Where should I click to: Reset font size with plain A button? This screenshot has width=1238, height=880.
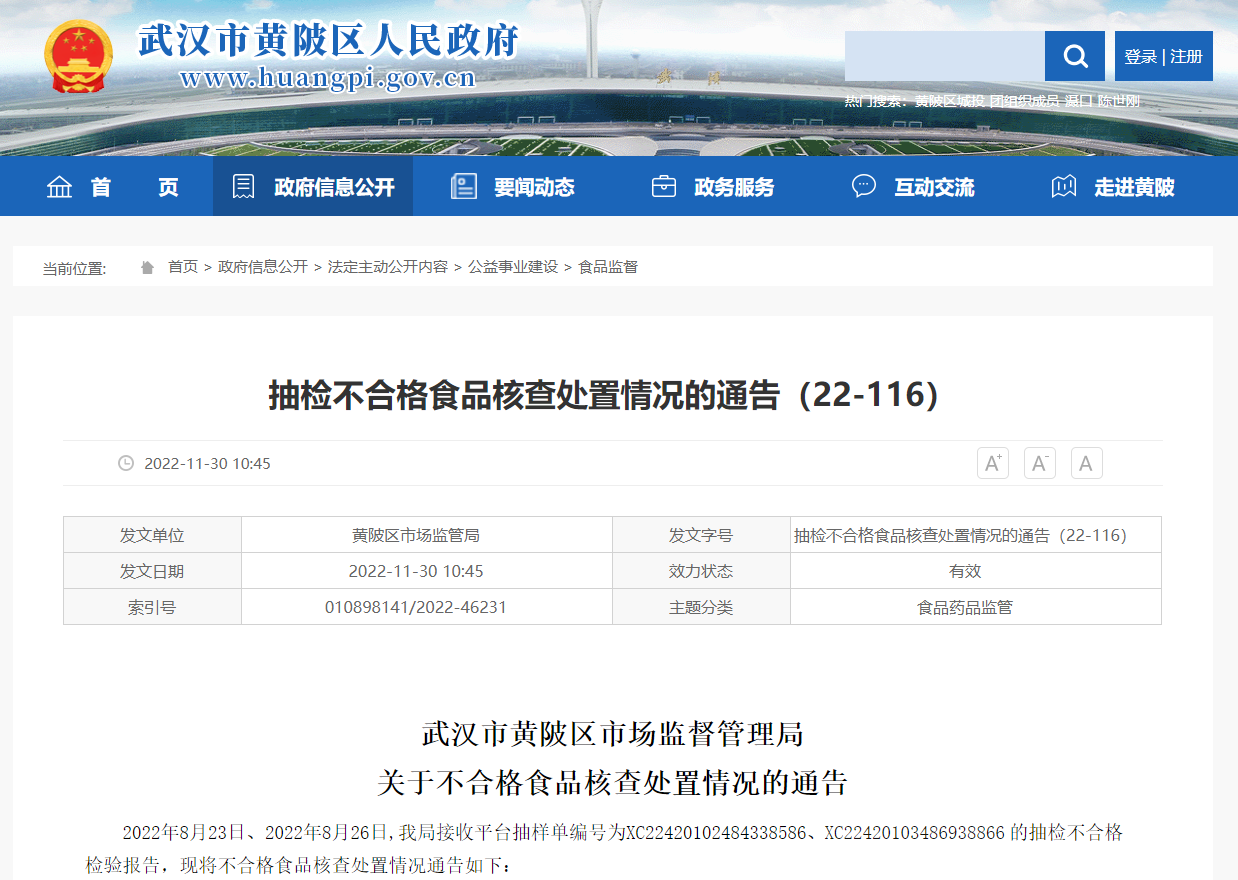point(1087,463)
